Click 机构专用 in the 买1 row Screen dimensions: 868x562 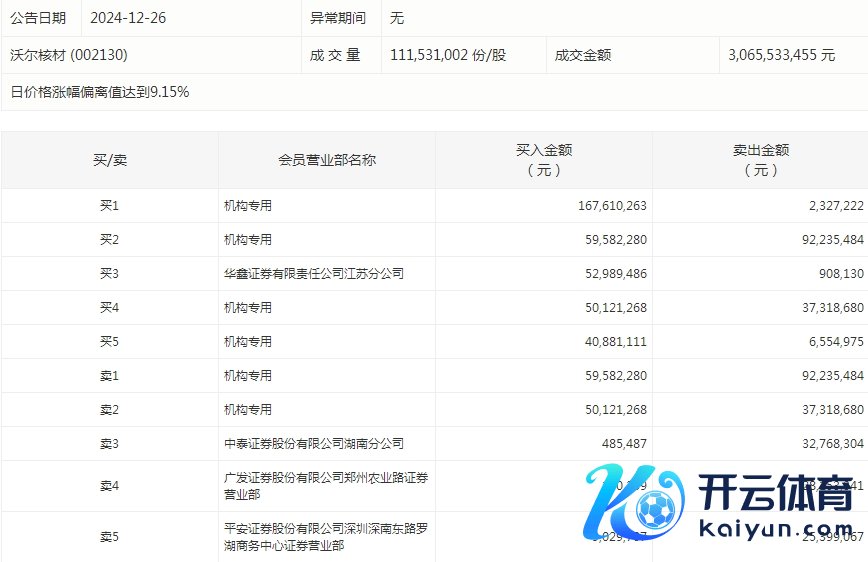coord(248,205)
